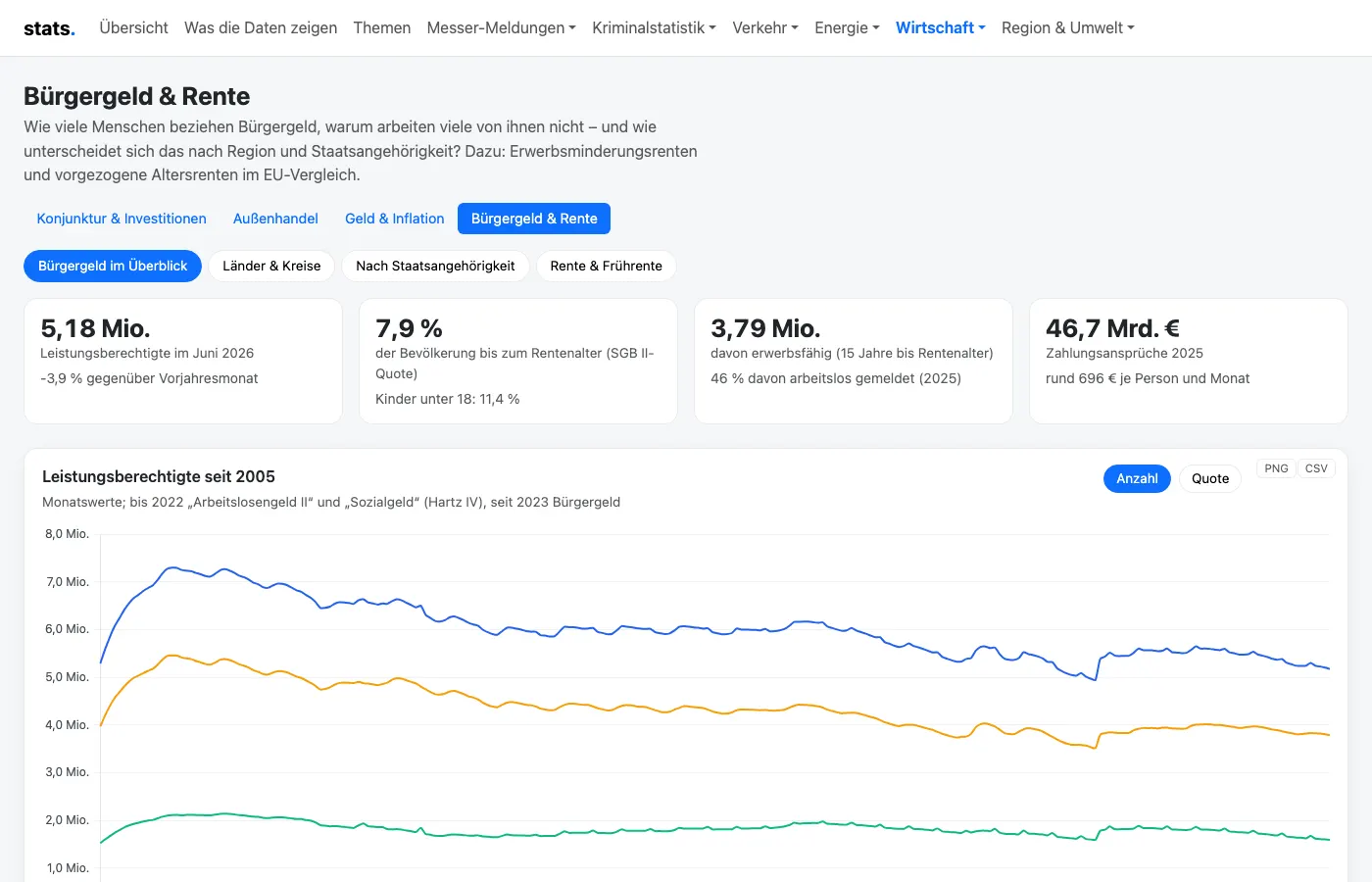Show Bürgergeld im Überblick section
Viewport: 1372px width, 882px height.
113,267
